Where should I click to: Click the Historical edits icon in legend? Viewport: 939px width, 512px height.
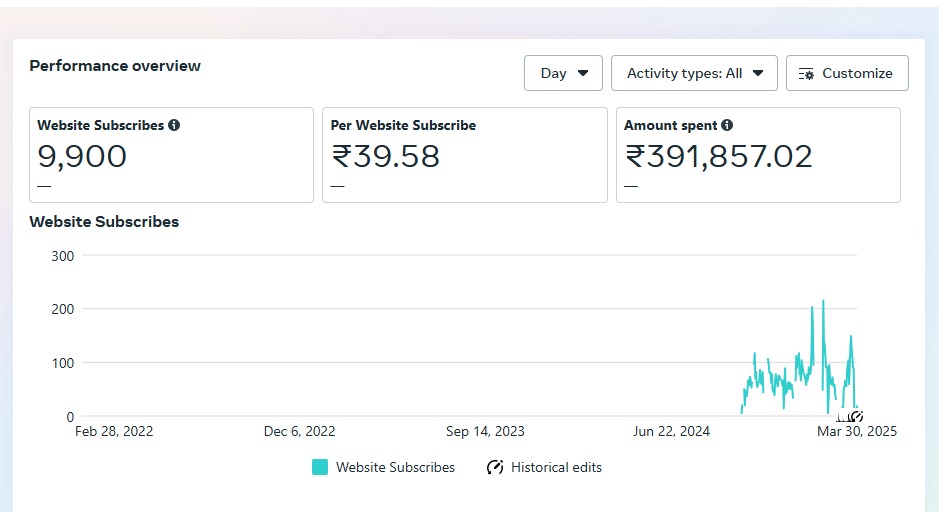pos(495,467)
